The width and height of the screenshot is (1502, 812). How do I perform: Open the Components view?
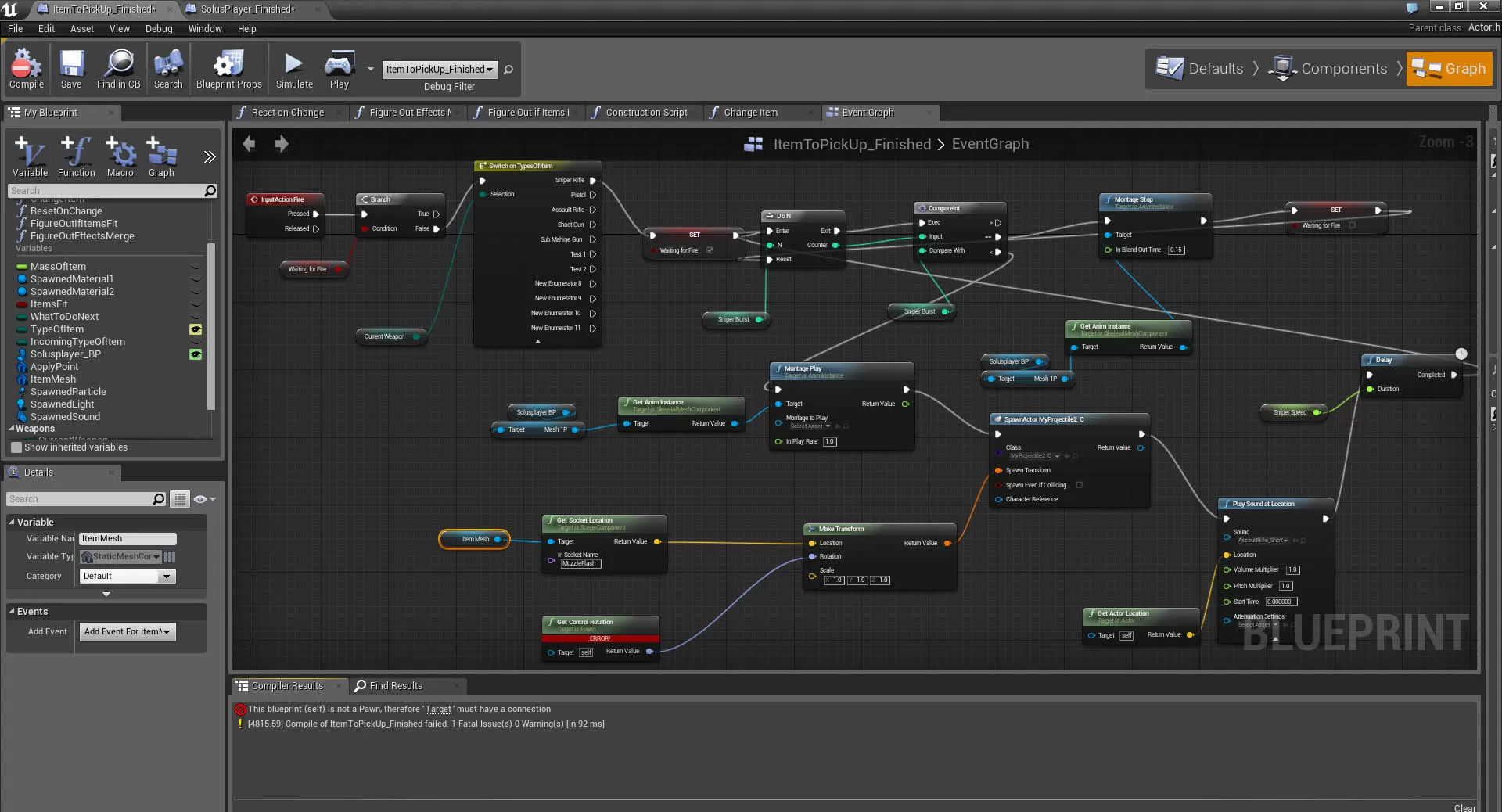click(1338, 68)
